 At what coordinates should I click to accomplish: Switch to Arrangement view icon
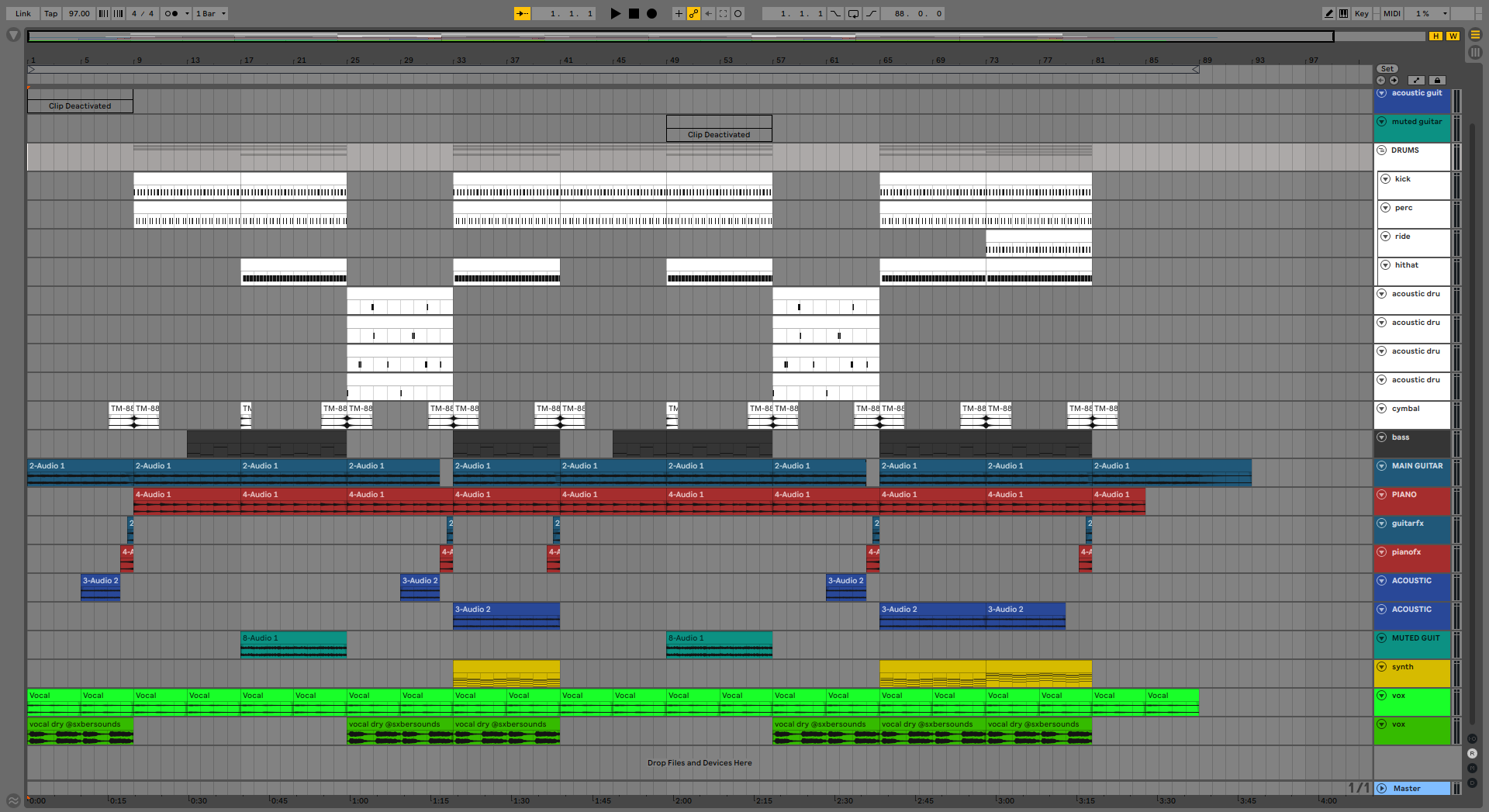[x=1475, y=35]
